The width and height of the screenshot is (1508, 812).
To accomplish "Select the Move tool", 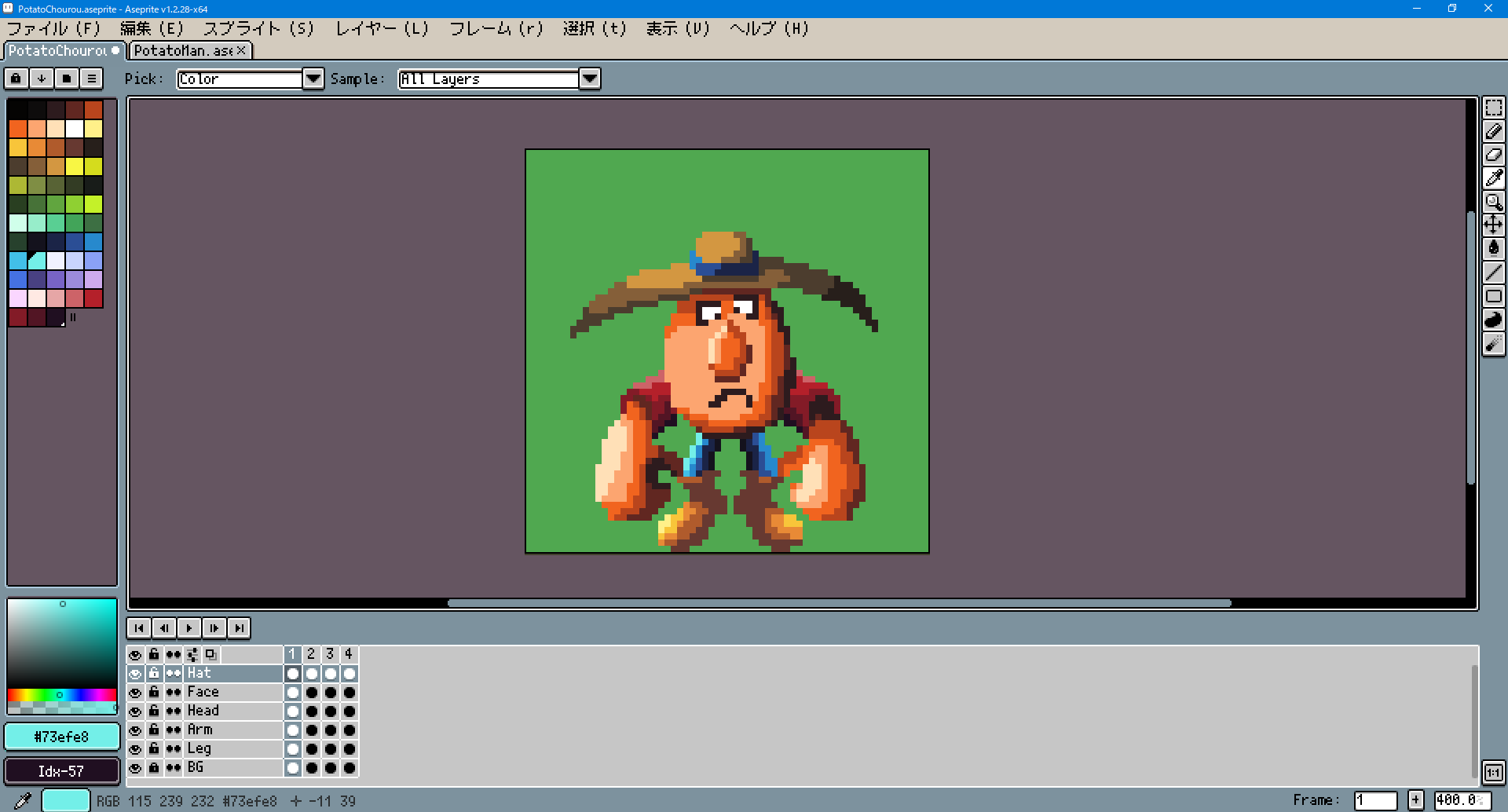I will 1493,225.
